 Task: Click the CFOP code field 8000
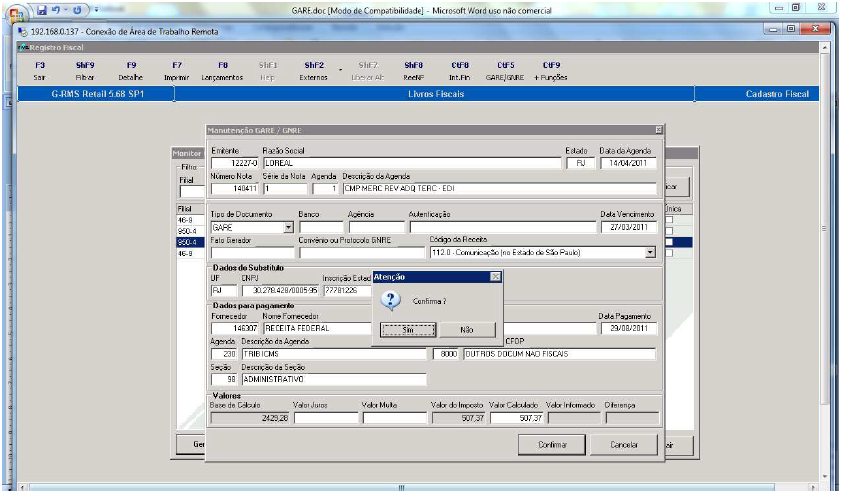(446, 354)
